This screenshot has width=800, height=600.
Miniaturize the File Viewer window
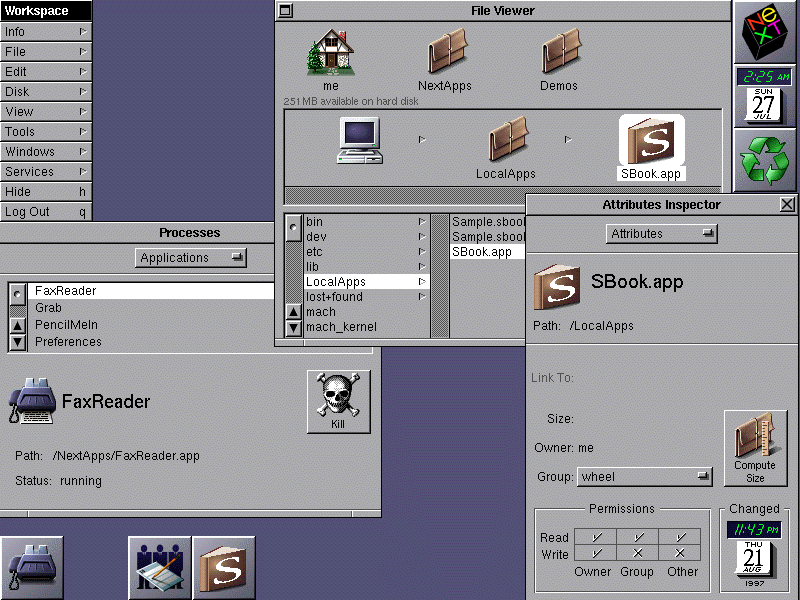tap(286, 10)
